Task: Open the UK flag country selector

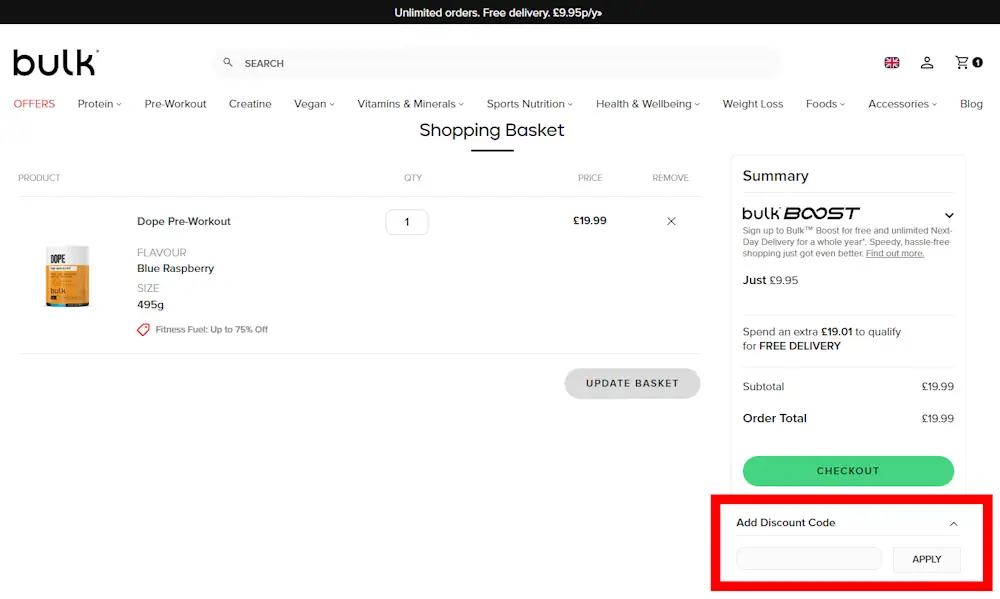Action: click(x=892, y=63)
